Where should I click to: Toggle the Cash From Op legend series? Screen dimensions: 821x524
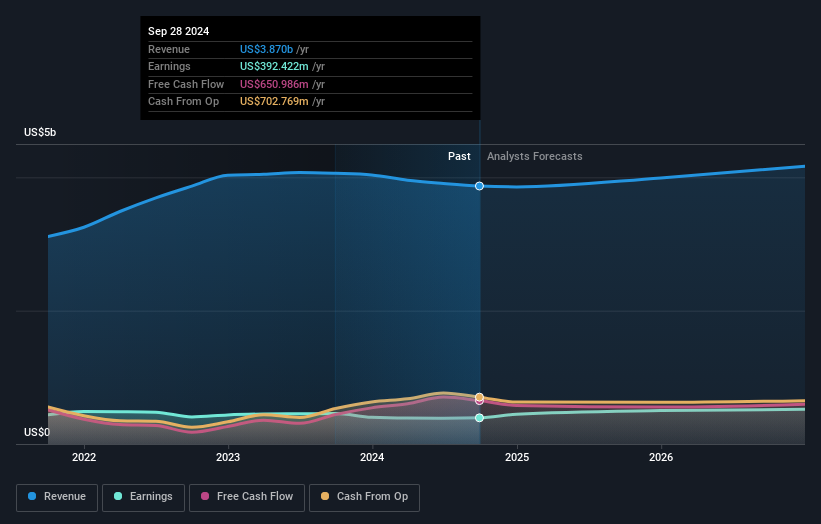click(x=364, y=497)
